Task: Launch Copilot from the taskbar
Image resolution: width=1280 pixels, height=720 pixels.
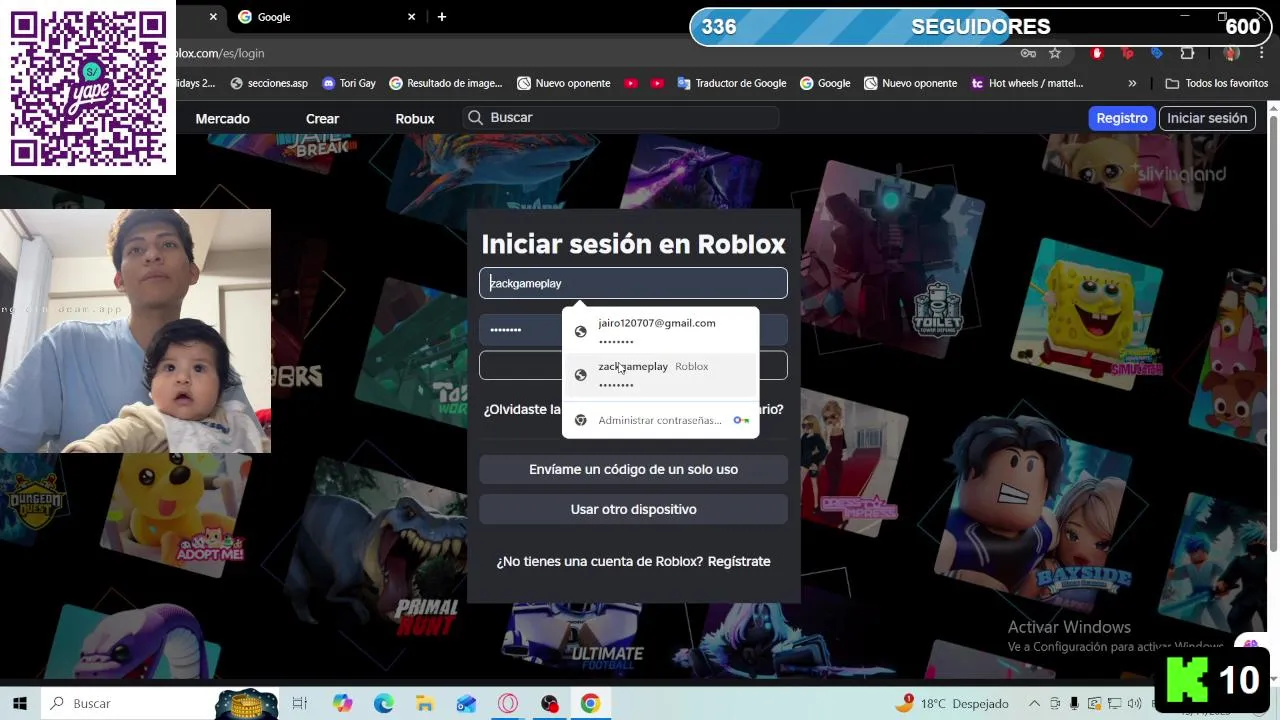Action: coord(343,703)
